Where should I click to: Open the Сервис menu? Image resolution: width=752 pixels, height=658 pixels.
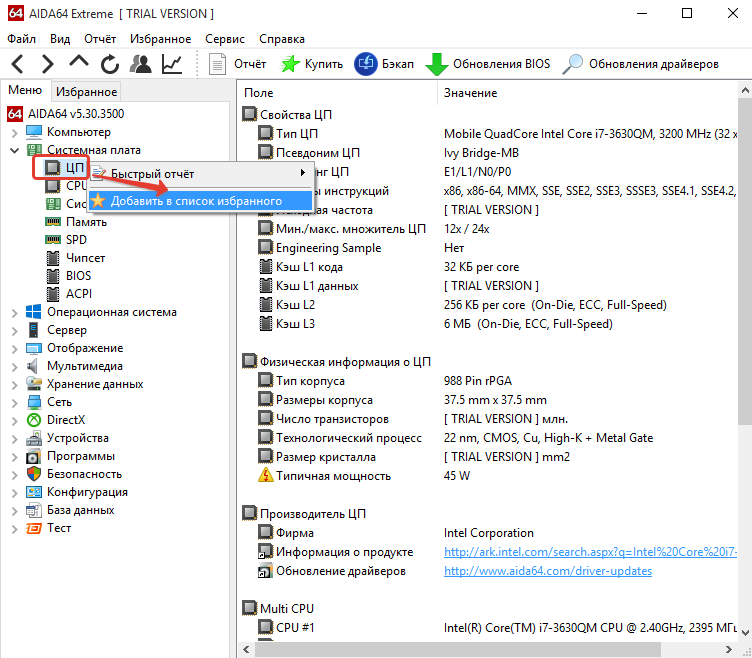[225, 39]
